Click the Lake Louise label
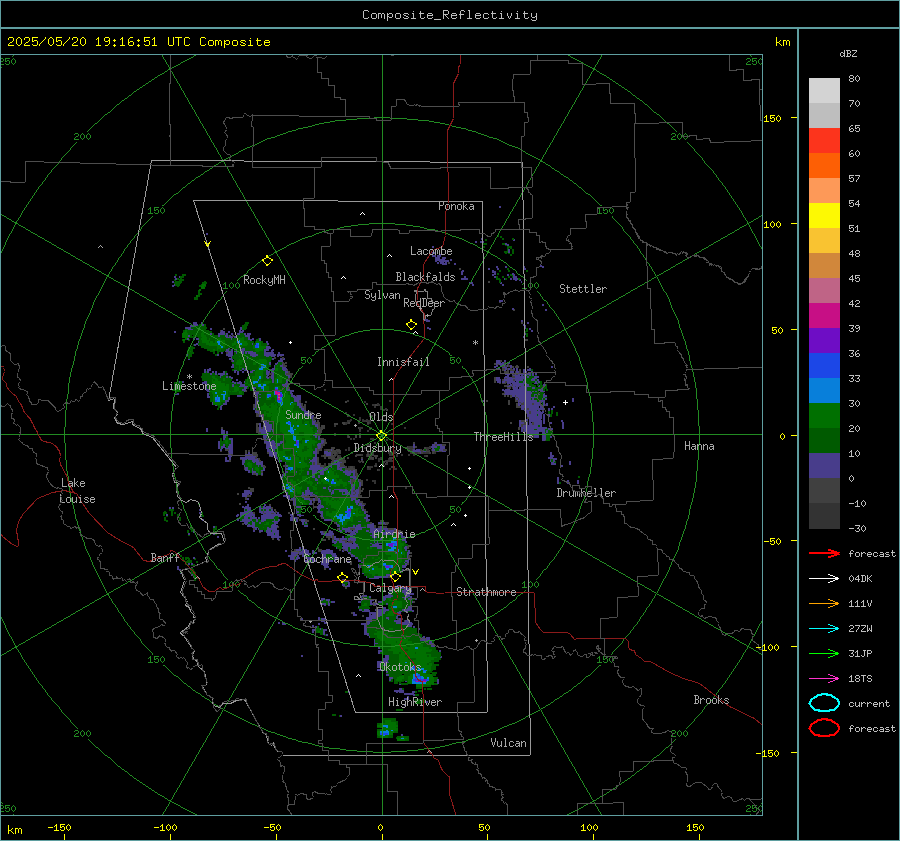 click(77, 491)
